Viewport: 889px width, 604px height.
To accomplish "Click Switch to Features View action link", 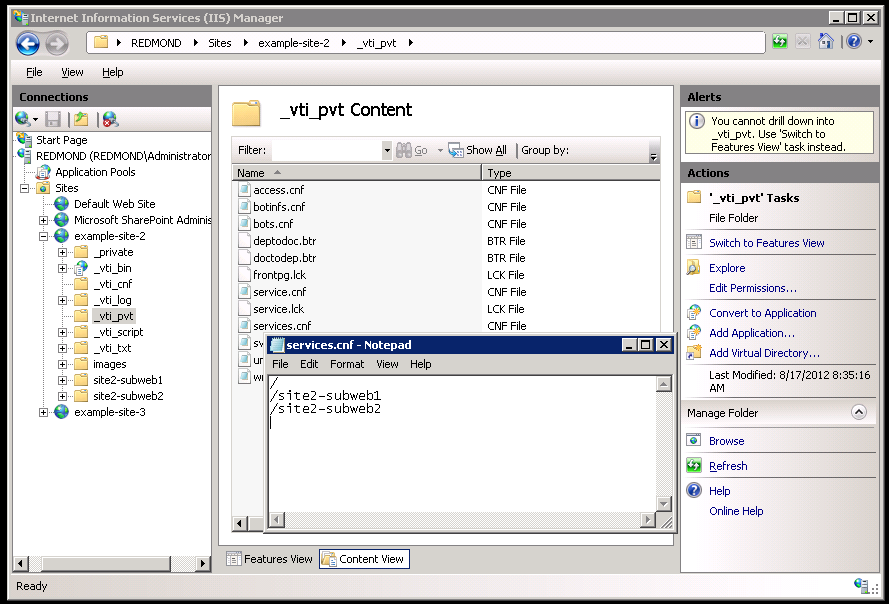I will click(766, 243).
